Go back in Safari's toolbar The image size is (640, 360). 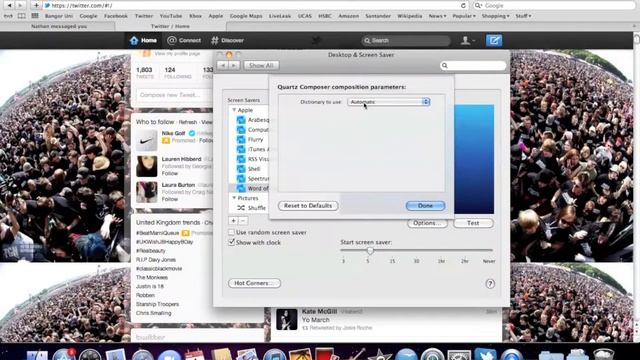click(9, 5)
